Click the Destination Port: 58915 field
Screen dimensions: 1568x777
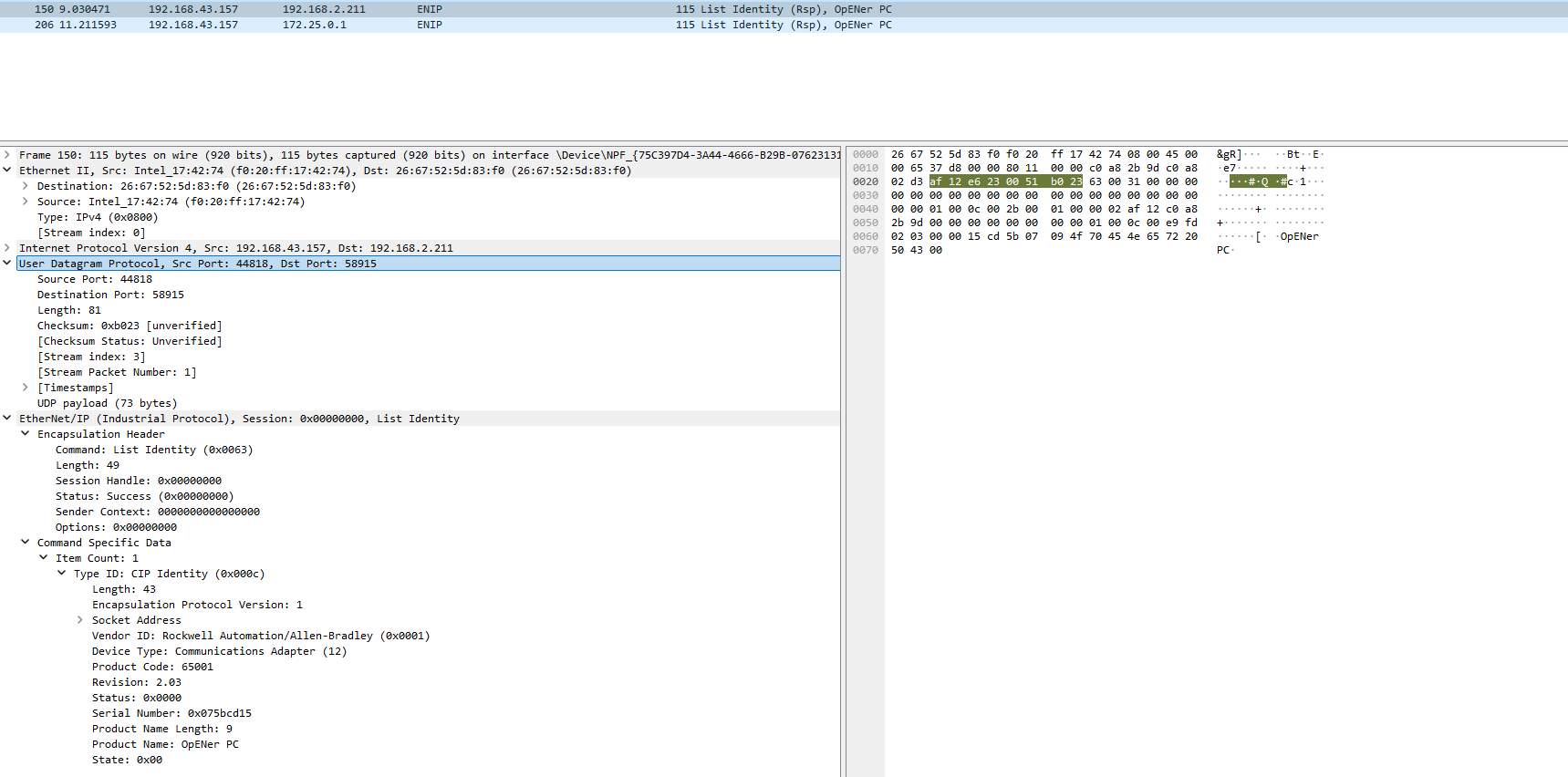click(110, 295)
